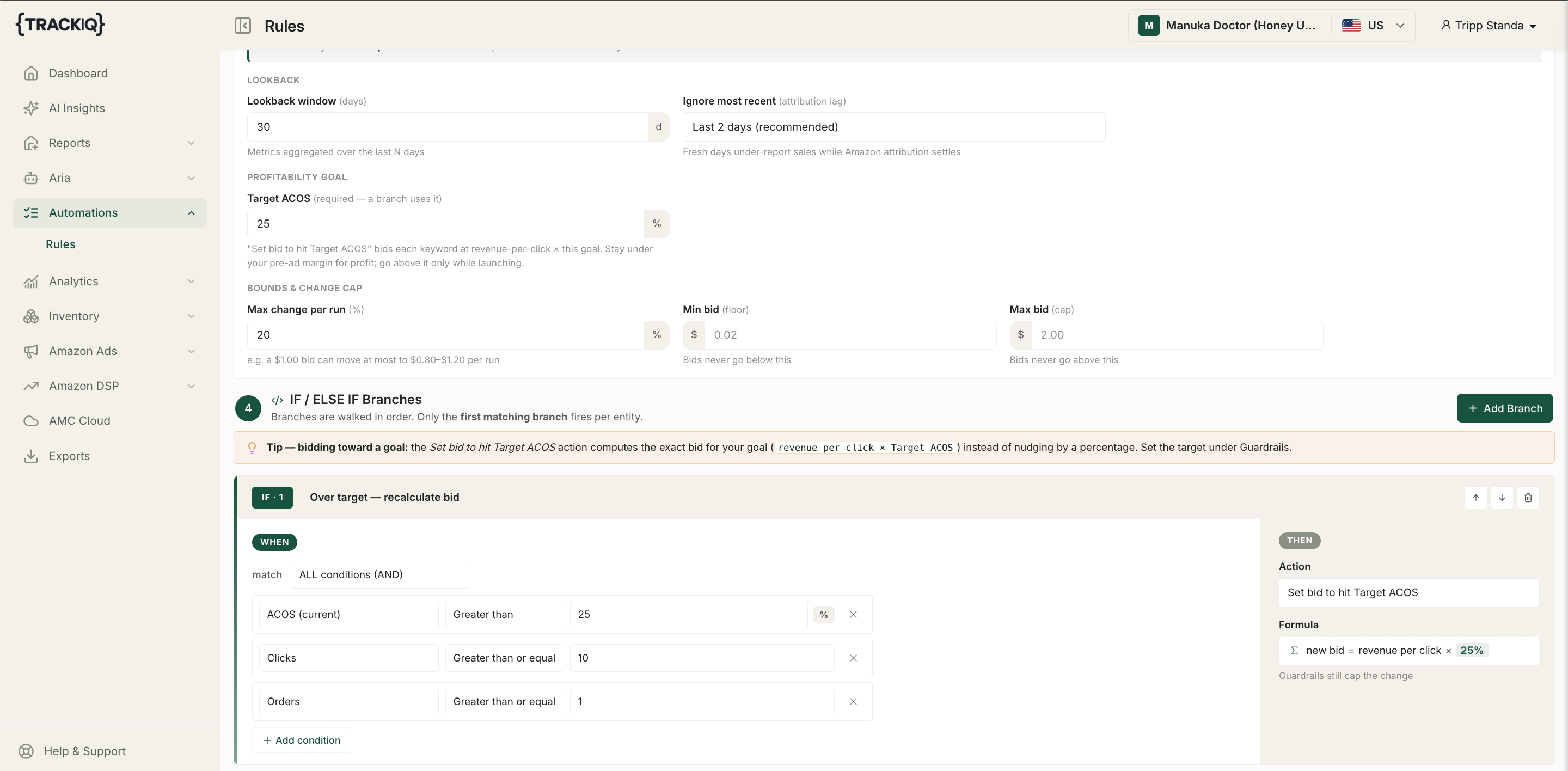
Task: Open Clicks row operator dropdown
Action: (x=504, y=658)
